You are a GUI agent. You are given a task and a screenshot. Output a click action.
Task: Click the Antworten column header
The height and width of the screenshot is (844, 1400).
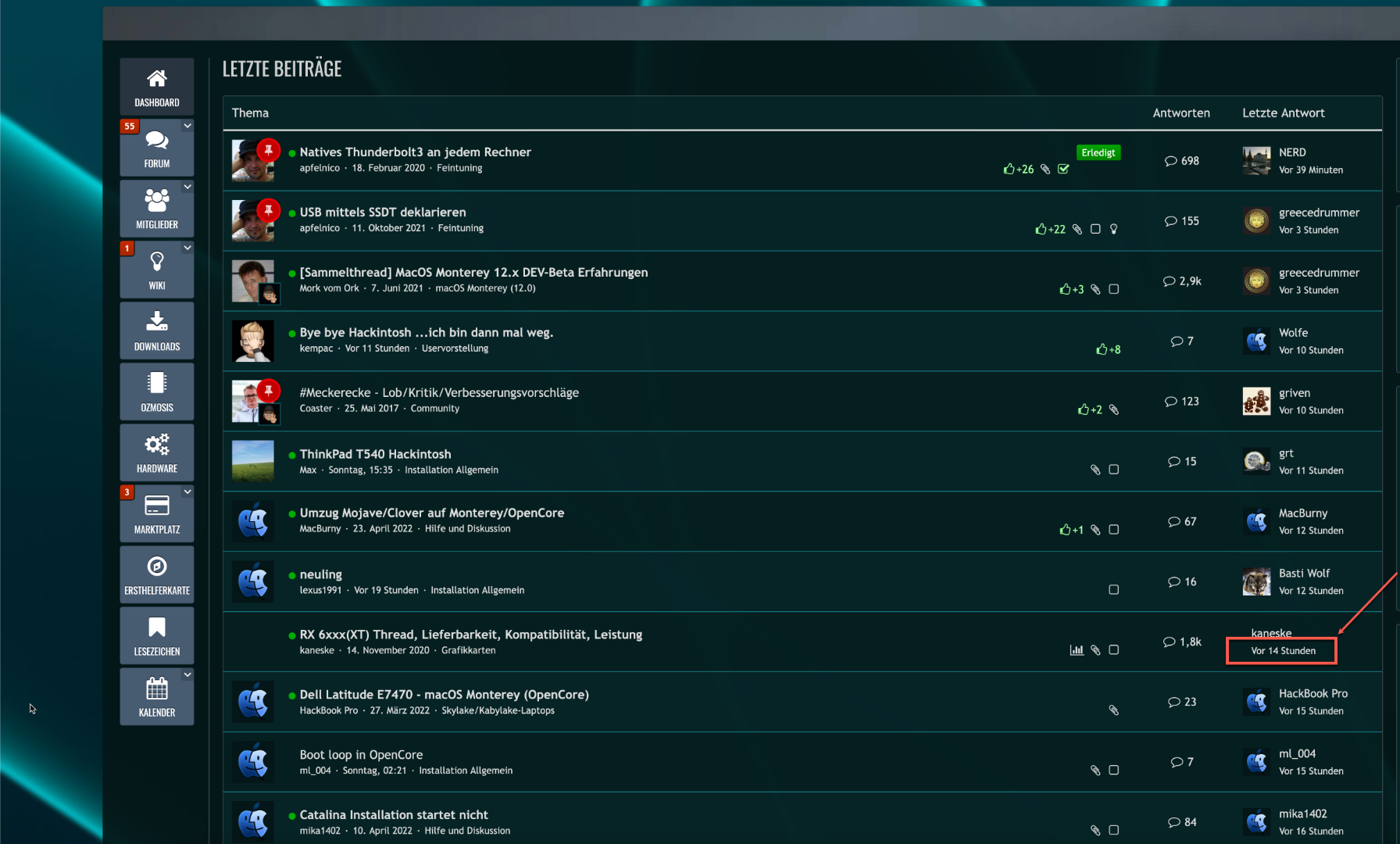pos(1181,113)
